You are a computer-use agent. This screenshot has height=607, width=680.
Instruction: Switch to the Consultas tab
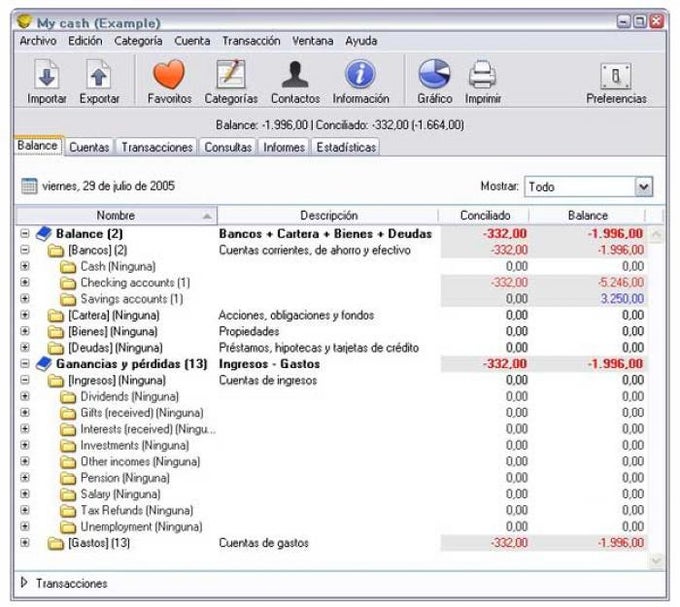[228, 147]
